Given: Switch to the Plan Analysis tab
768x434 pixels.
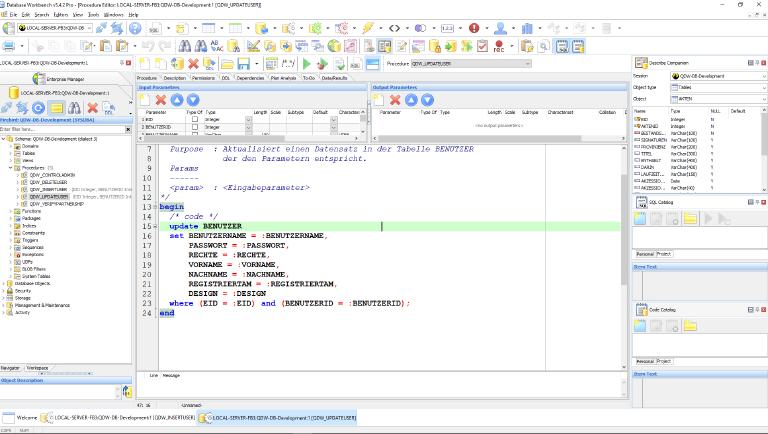Looking at the screenshot, I should click(284, 78).
